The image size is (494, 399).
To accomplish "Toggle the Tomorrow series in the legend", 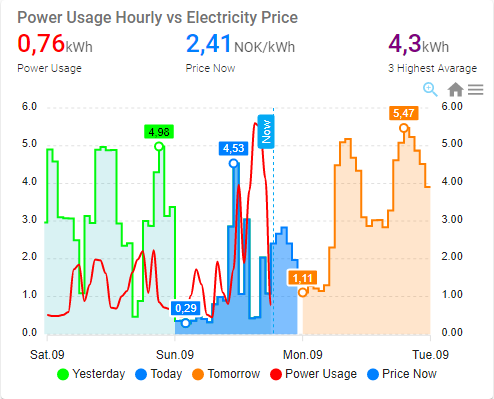I will coord(226,374).
